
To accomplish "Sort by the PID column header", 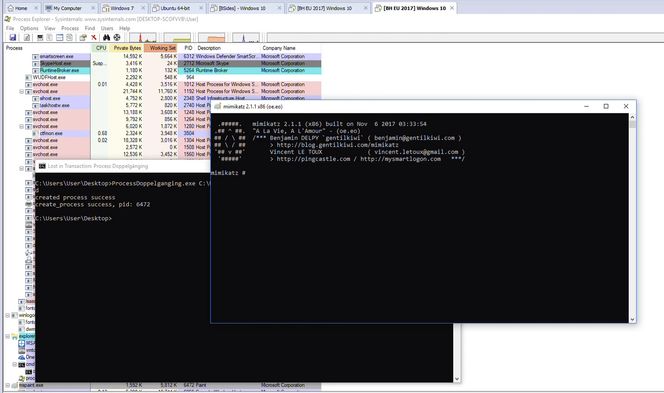I will [188, 48].
